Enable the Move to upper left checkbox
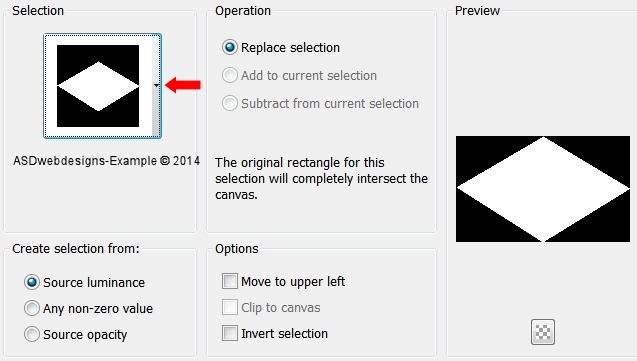637x361 pixels. (230, 281)
